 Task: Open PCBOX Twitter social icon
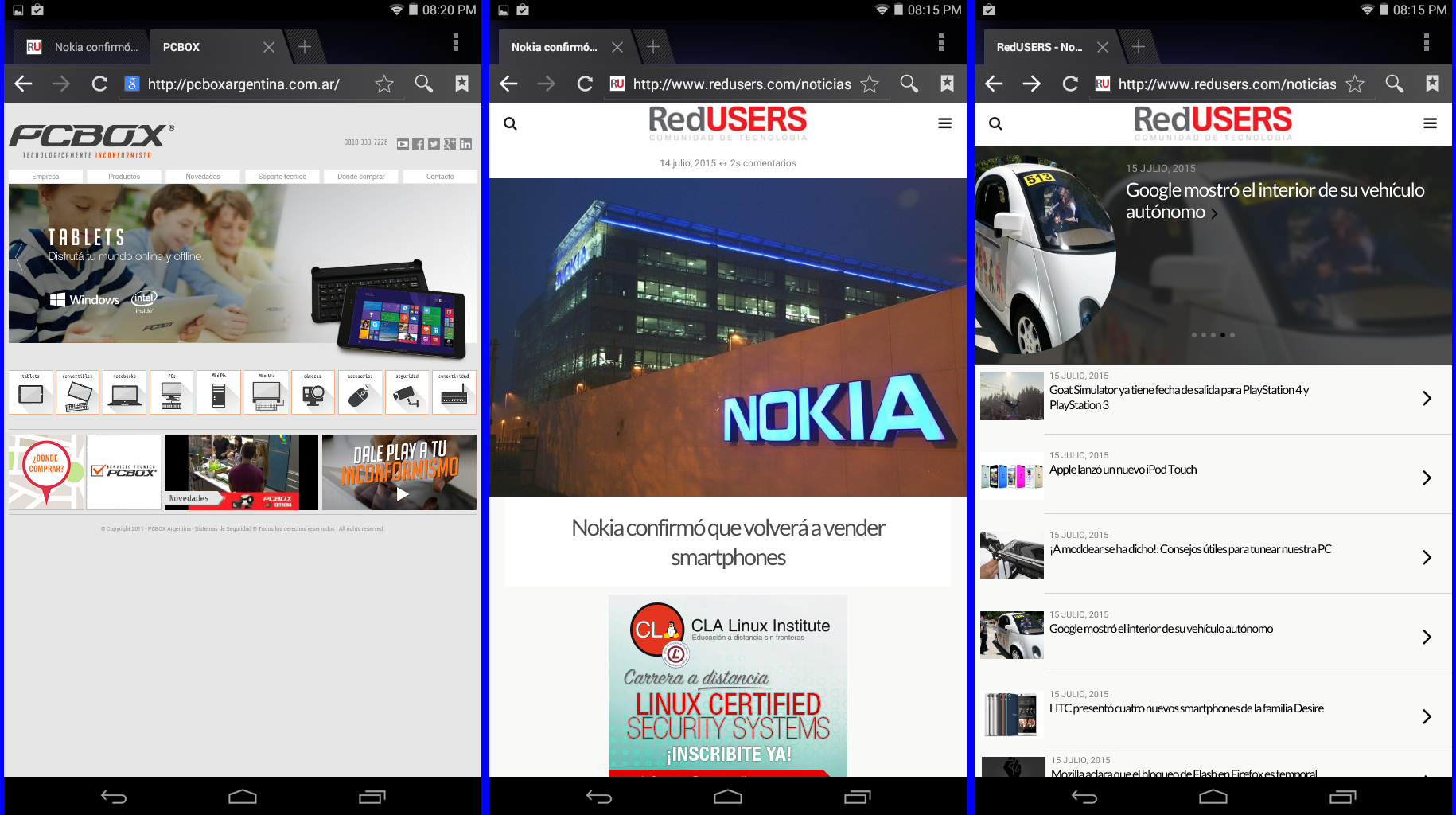point(434,144)
